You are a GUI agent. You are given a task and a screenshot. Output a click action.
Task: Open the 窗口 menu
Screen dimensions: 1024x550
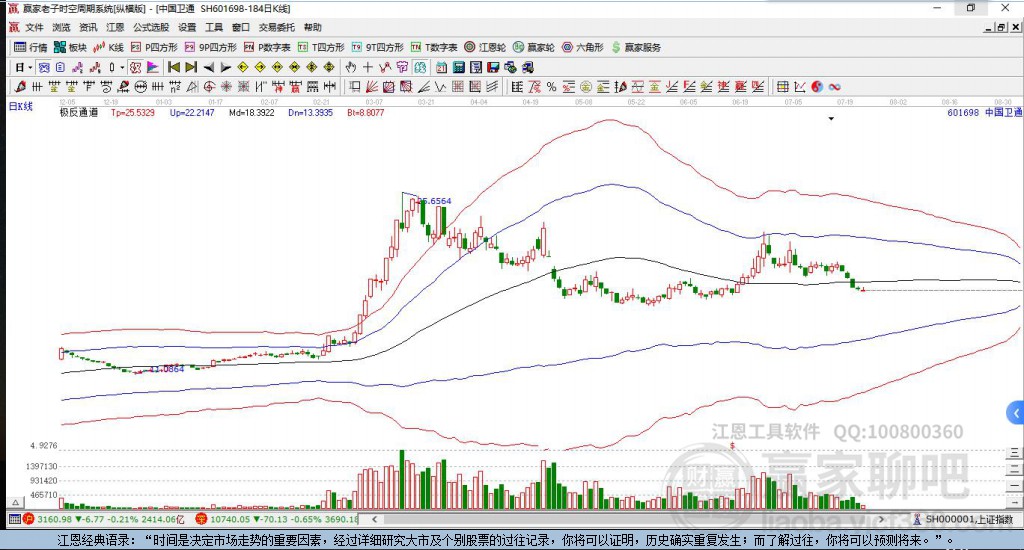(240, 27)
